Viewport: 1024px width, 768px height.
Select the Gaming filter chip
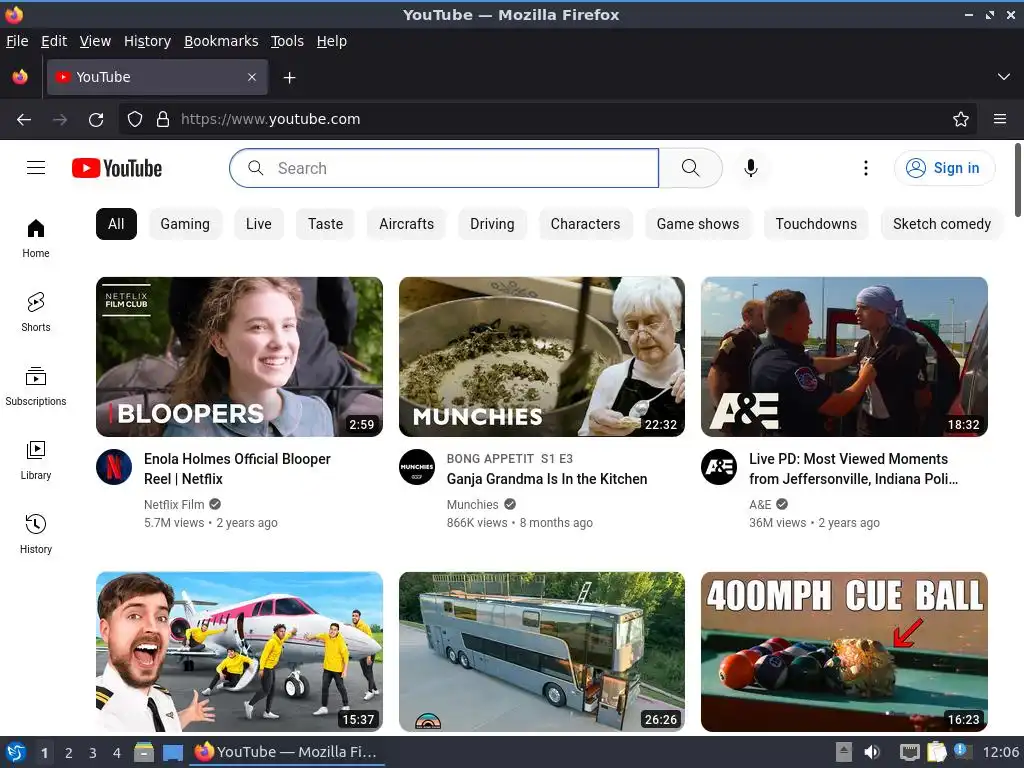pos(185,224)
